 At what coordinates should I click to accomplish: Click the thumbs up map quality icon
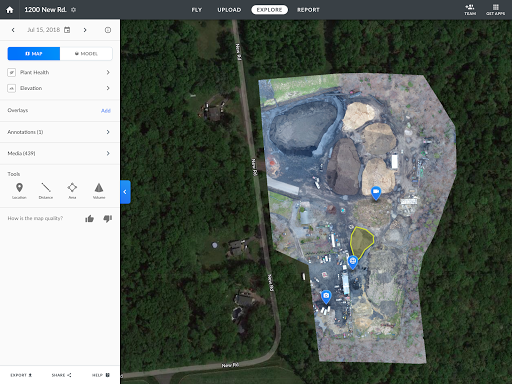[x=89, y=219]
